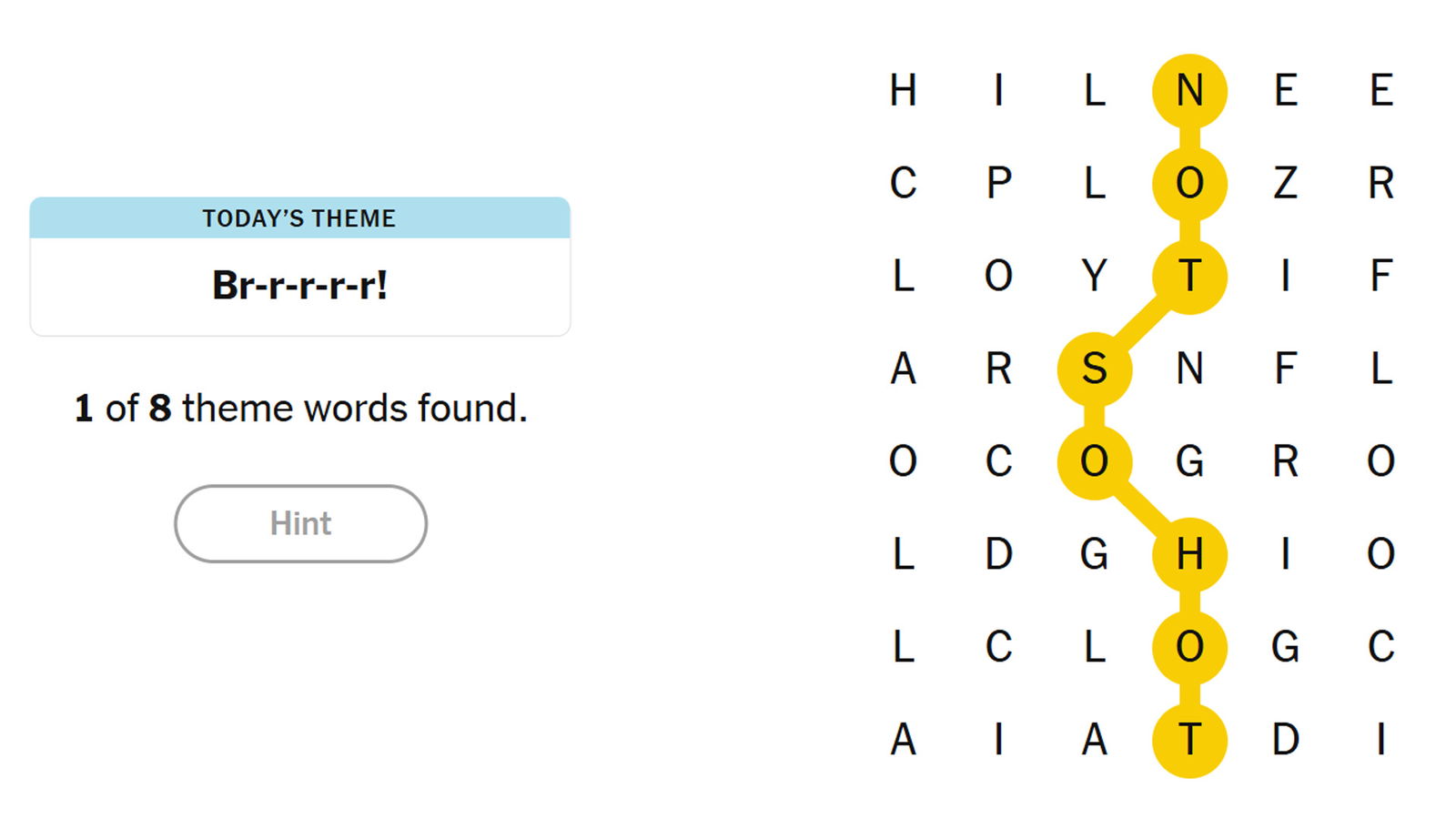Select the highlighted letter S
Viewport: 1456px width, 819px height.
click(1094, 369)
